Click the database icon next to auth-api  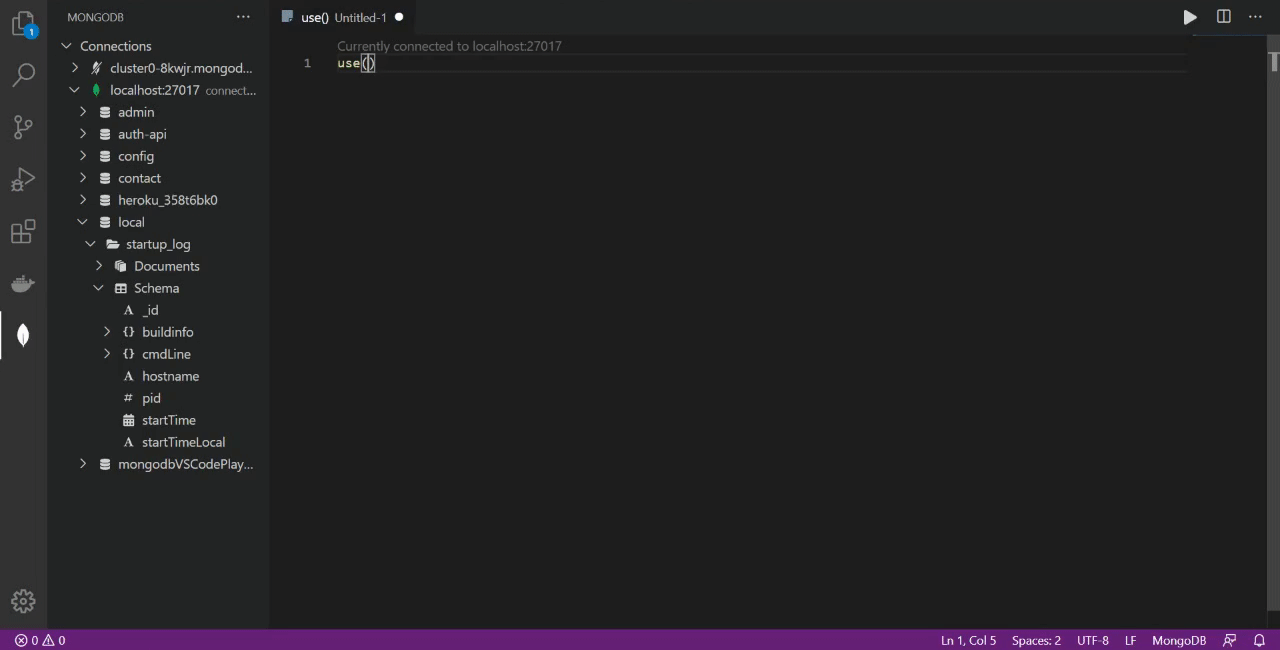pyautogui.click(x=105, y=134)
